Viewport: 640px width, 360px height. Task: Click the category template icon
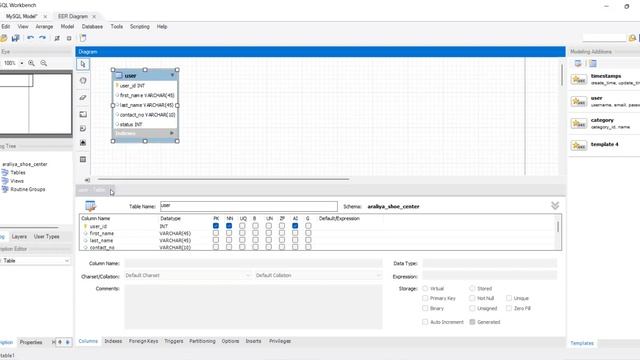579,123
